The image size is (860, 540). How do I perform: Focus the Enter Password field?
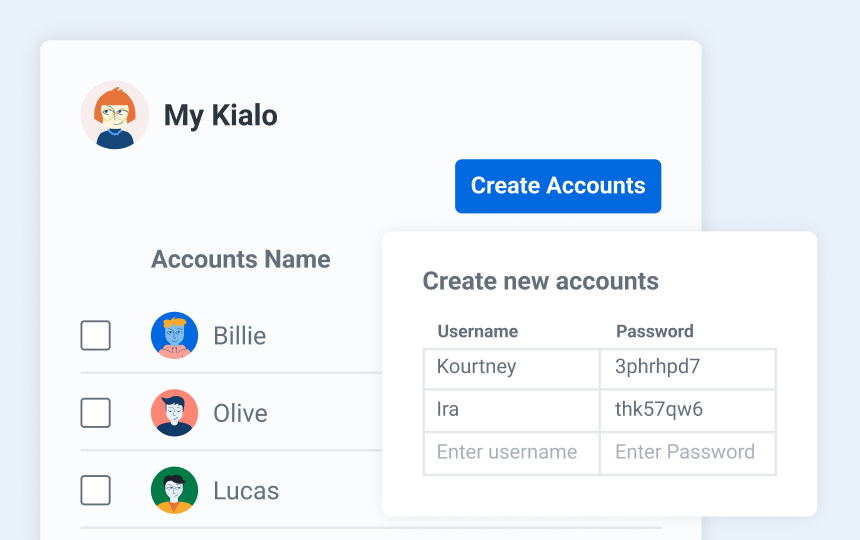point(688,453)
